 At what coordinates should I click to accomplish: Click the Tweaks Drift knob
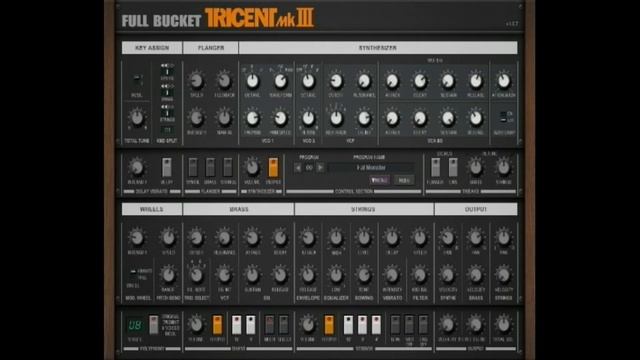pyautogui.click(x=476, y=167)
